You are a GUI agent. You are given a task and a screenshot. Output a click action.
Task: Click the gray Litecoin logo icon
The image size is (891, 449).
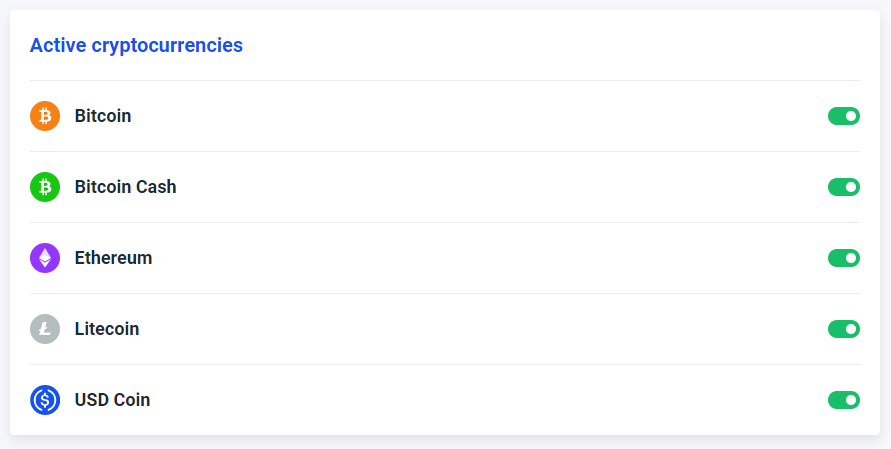coord(45,329)
